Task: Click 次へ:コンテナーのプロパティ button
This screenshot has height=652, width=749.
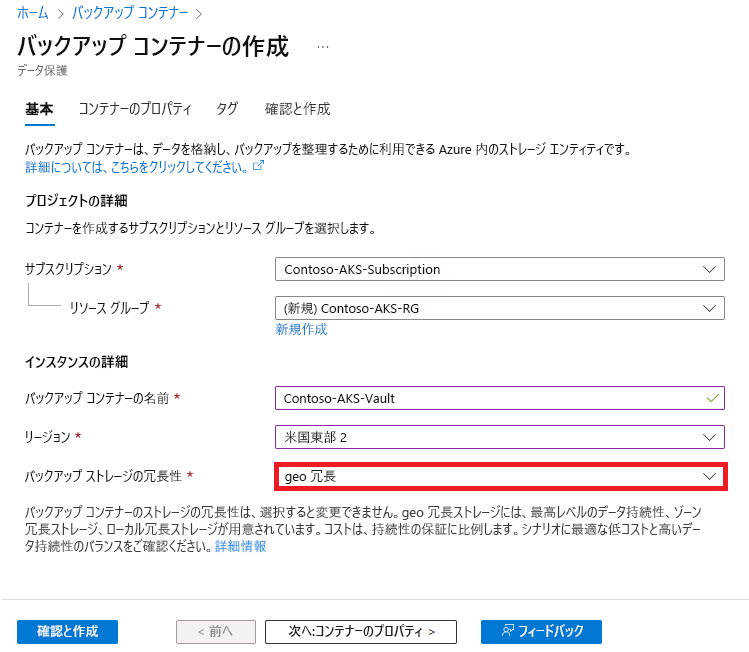Action: coord(361,631)
